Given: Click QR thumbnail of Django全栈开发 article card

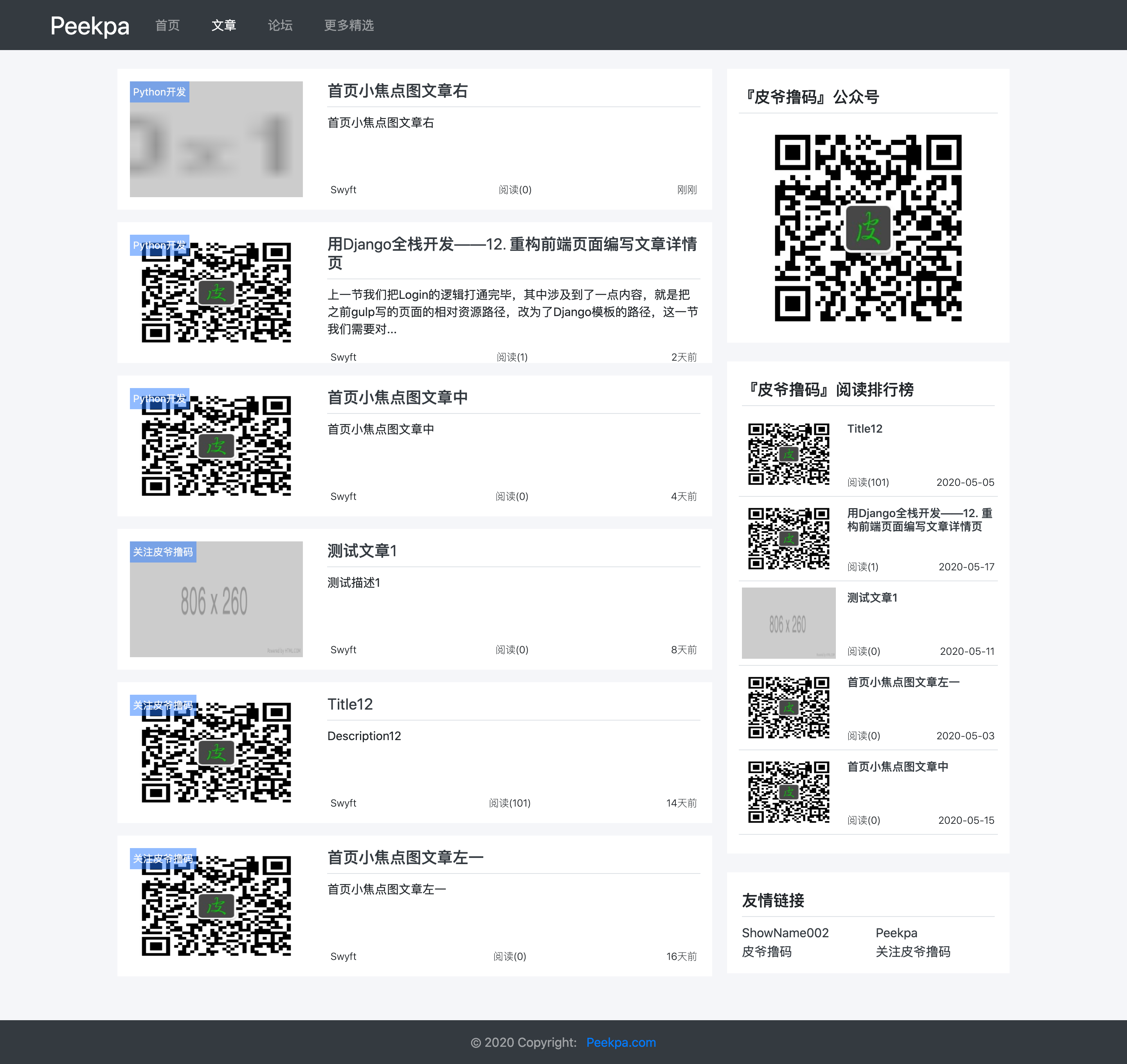Looking at the screenshot, I should click(x=216, y=293).
